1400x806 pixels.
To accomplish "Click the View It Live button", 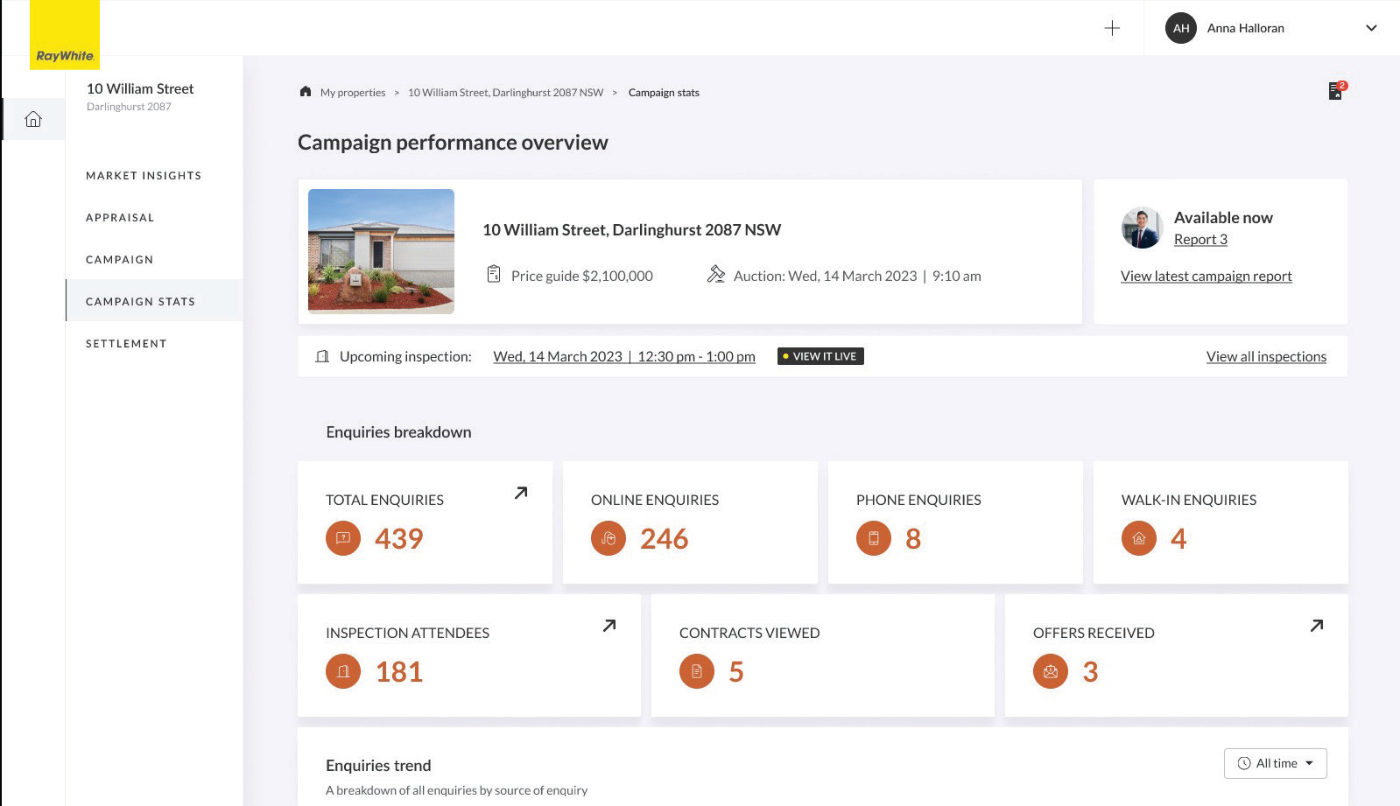I will click(x=821, y=356).
